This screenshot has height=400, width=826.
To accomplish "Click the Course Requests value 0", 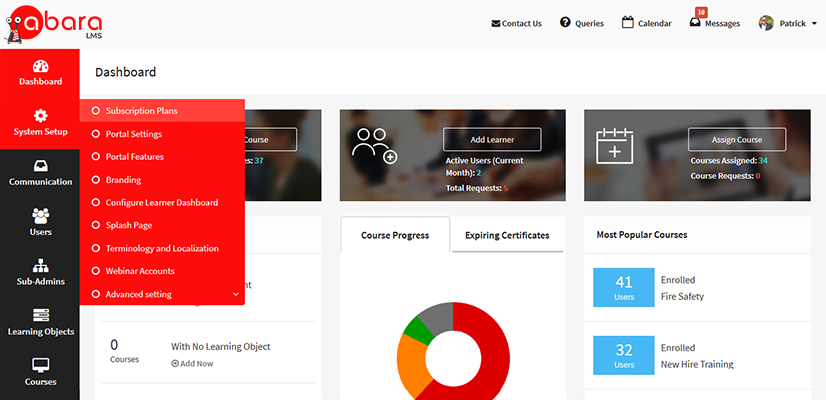I will tap(758, 176).
